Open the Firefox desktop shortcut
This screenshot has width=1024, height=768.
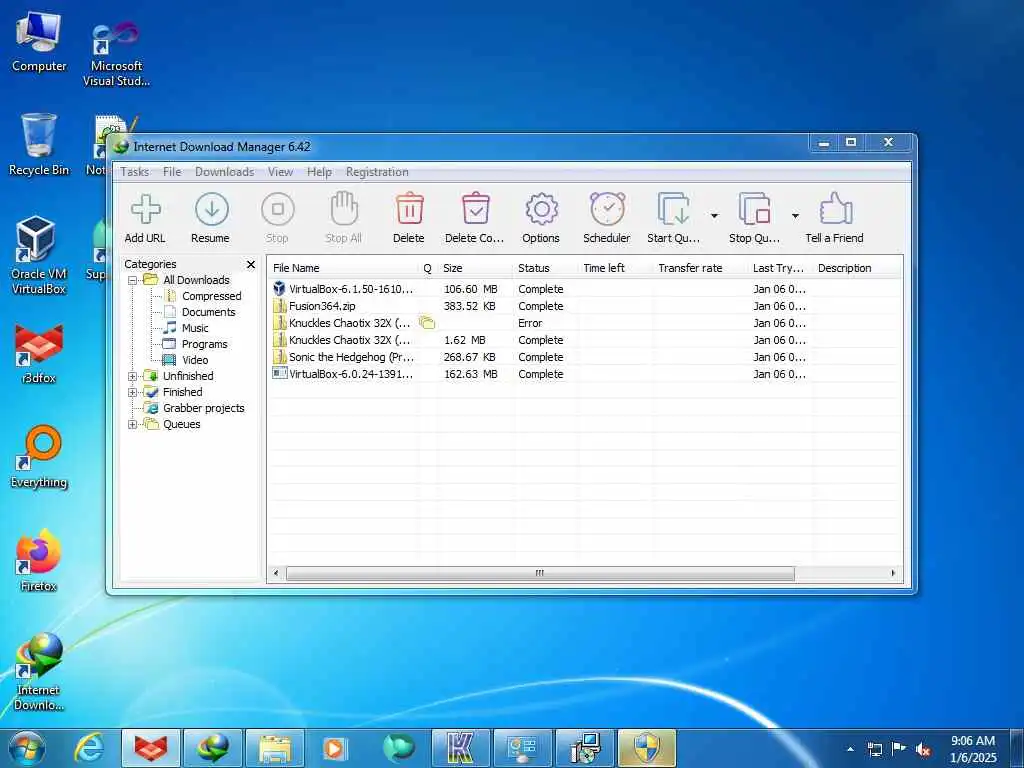click(39, 560)
